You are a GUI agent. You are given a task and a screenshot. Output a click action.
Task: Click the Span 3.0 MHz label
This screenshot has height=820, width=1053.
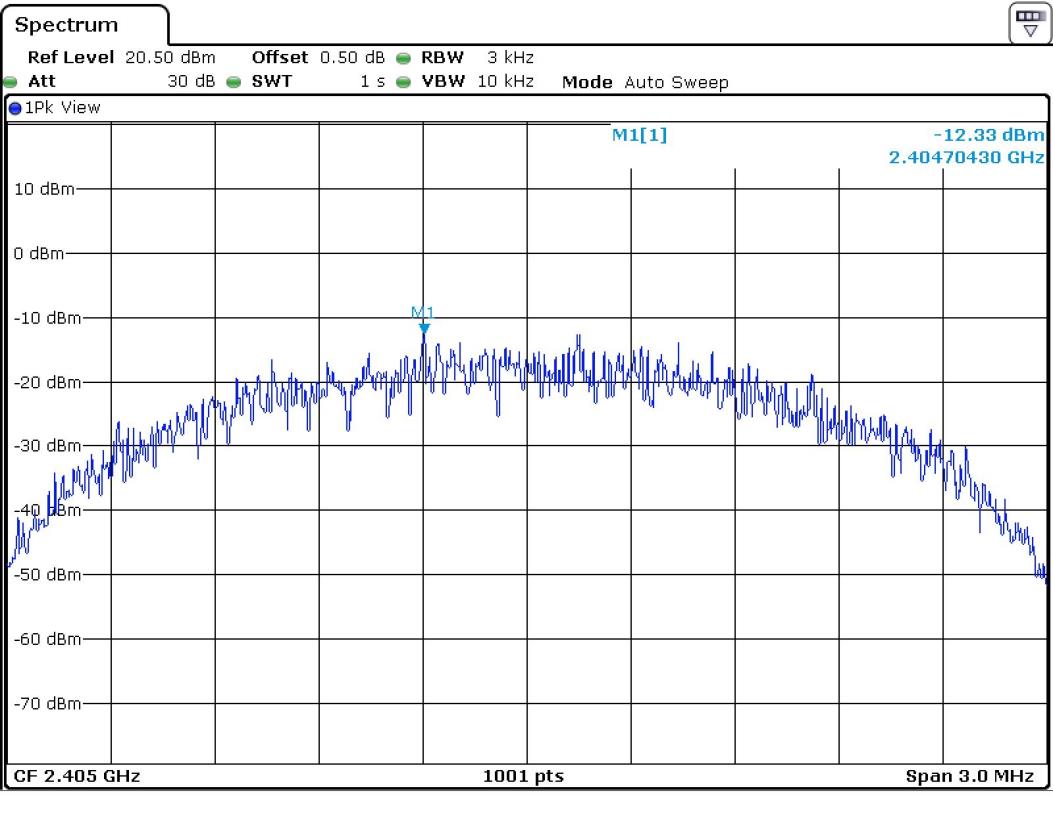click(970, 776)
